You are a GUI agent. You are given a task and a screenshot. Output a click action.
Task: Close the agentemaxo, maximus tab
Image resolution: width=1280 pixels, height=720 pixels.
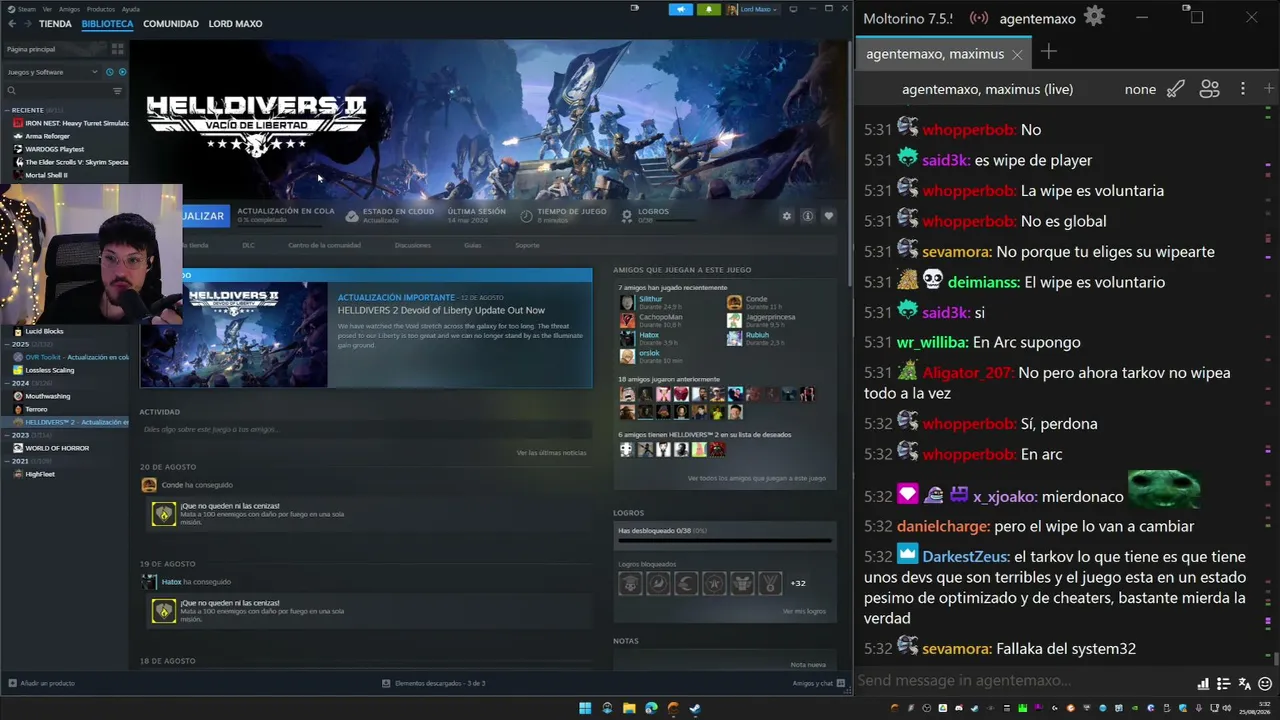point(1017,54)
